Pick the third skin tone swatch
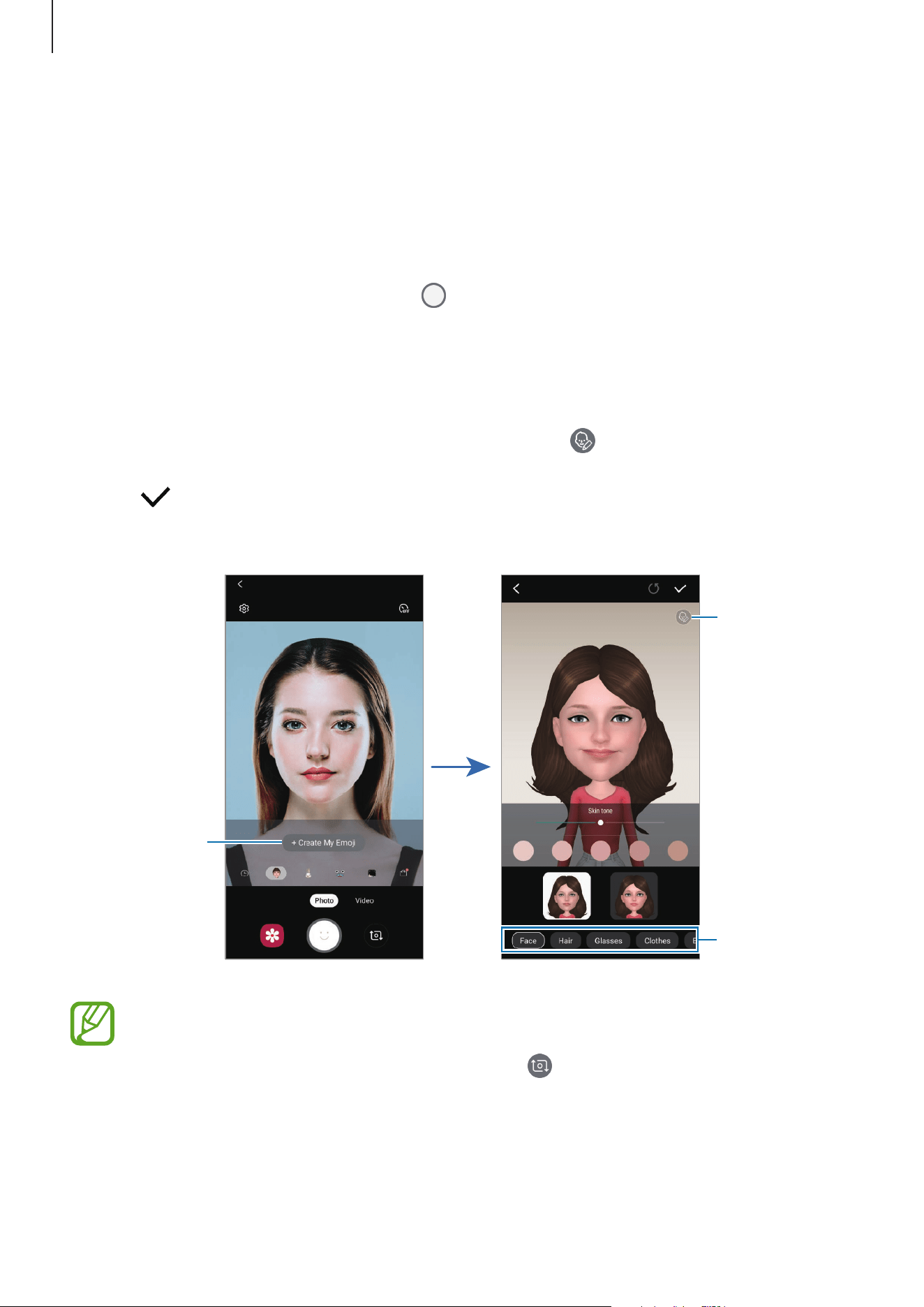Screen dimensions: 924x1307 601,851
